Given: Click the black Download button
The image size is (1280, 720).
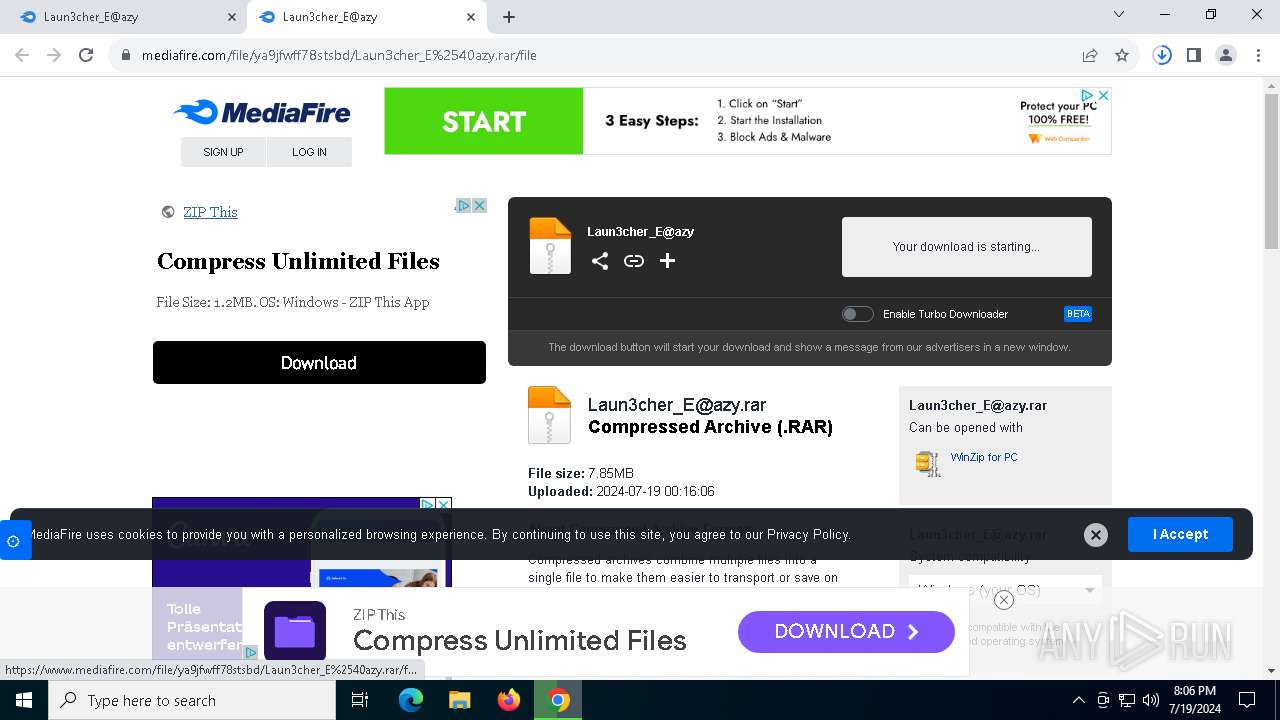Looking at the screenshot, I should click(x=319, y=363).
